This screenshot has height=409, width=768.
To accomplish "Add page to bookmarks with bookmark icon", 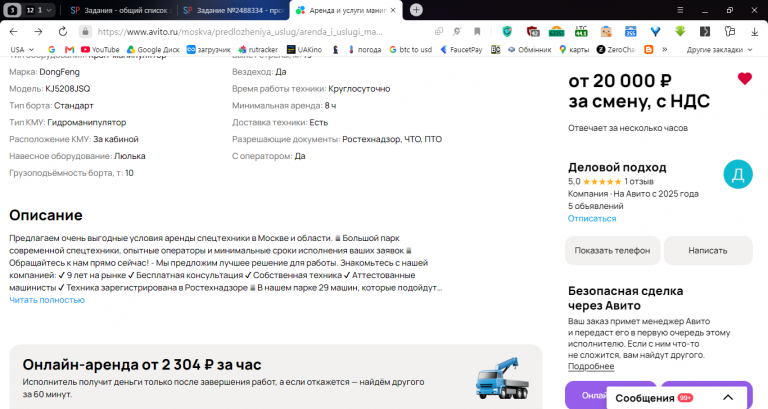I will pos(477,31).
